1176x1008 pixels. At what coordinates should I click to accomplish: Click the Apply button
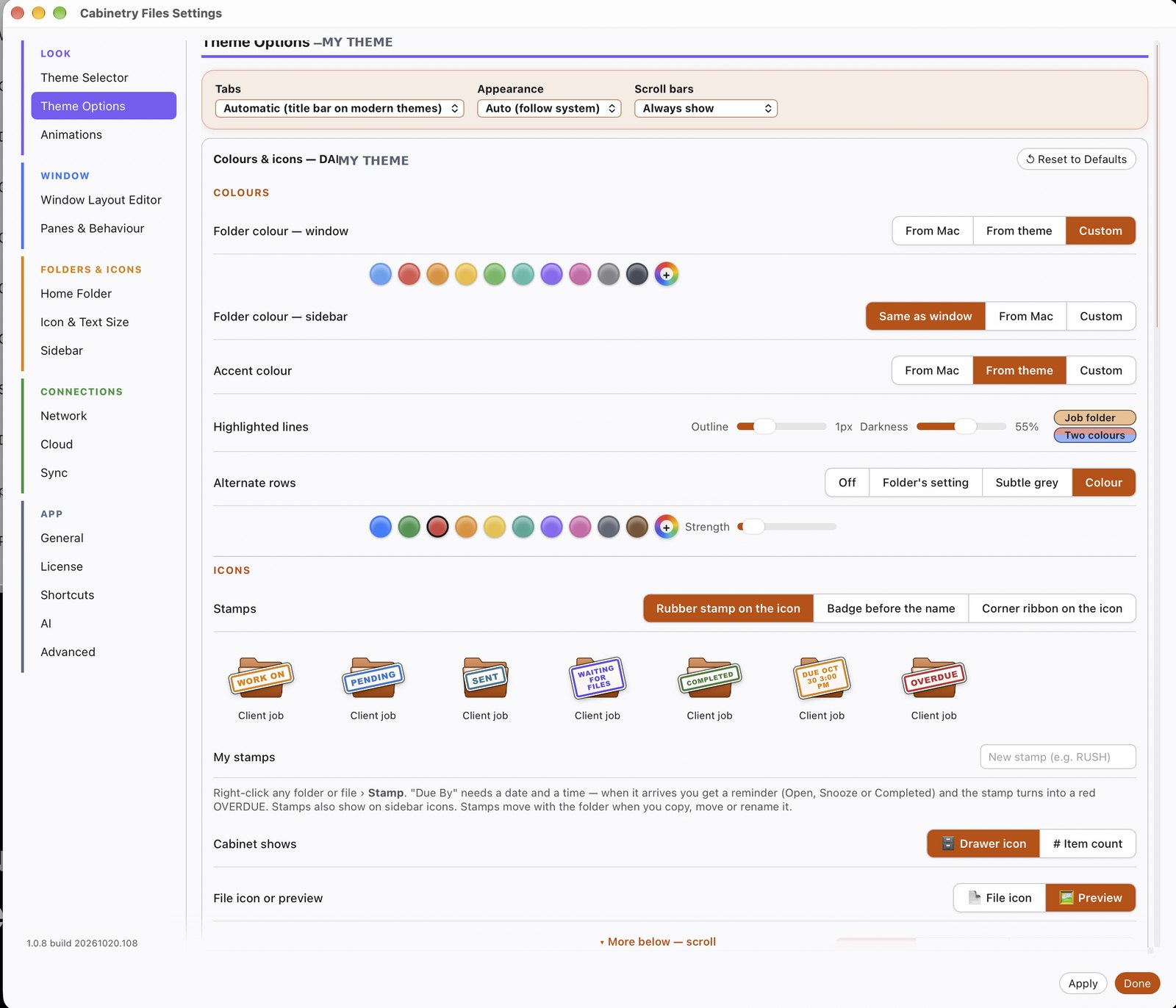tap(1083, 983)
